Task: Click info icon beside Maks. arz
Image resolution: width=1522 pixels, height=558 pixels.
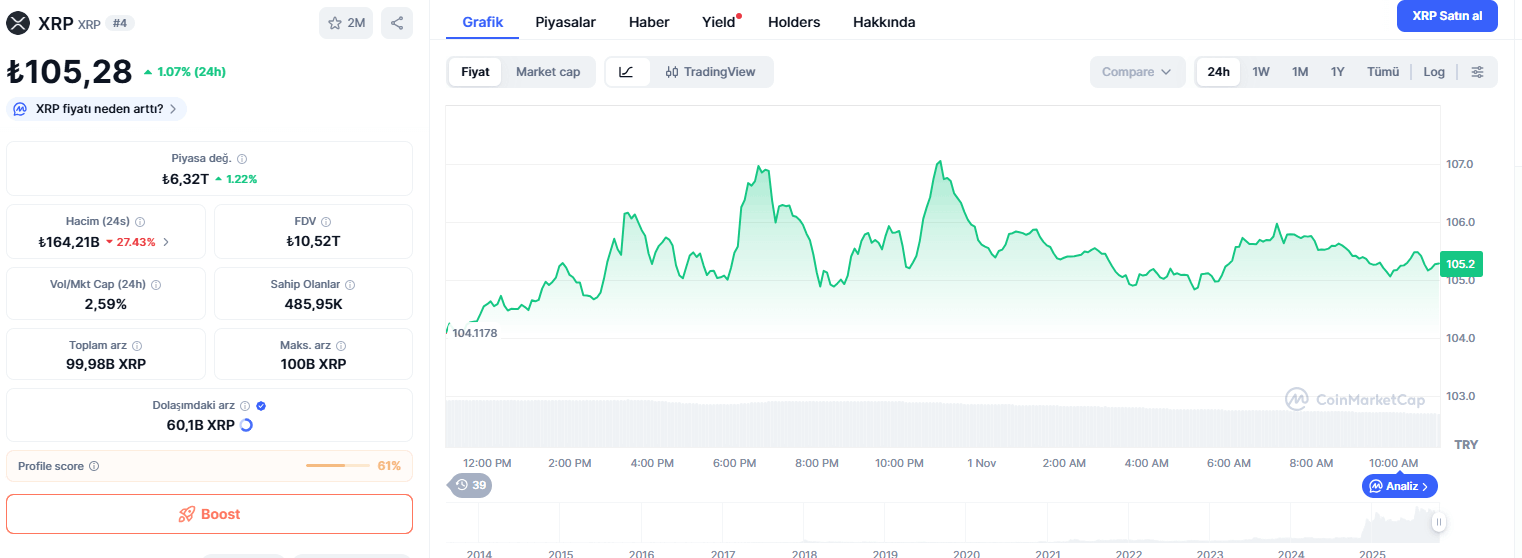Action: [342, 346]
